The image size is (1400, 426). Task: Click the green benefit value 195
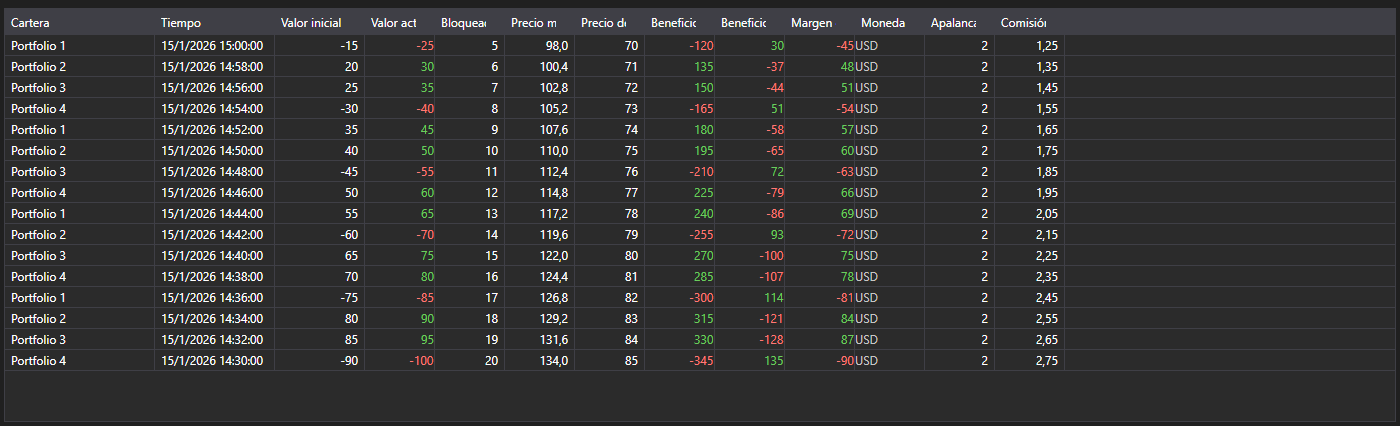click(x=679, y=151)
